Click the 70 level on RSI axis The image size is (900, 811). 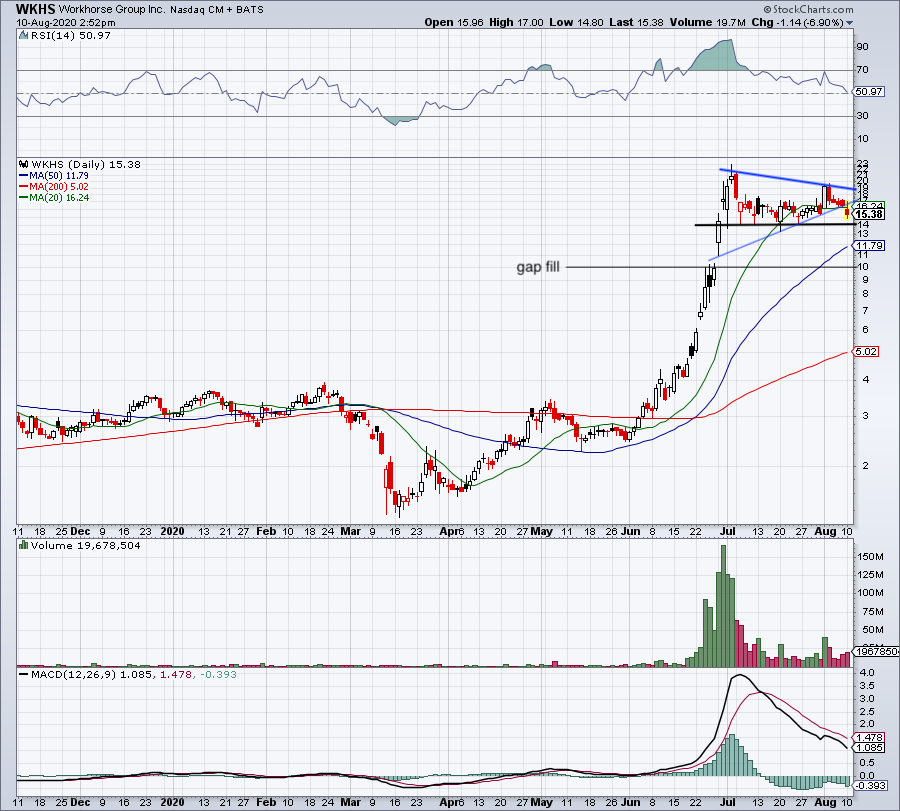[x=862, y=70]
